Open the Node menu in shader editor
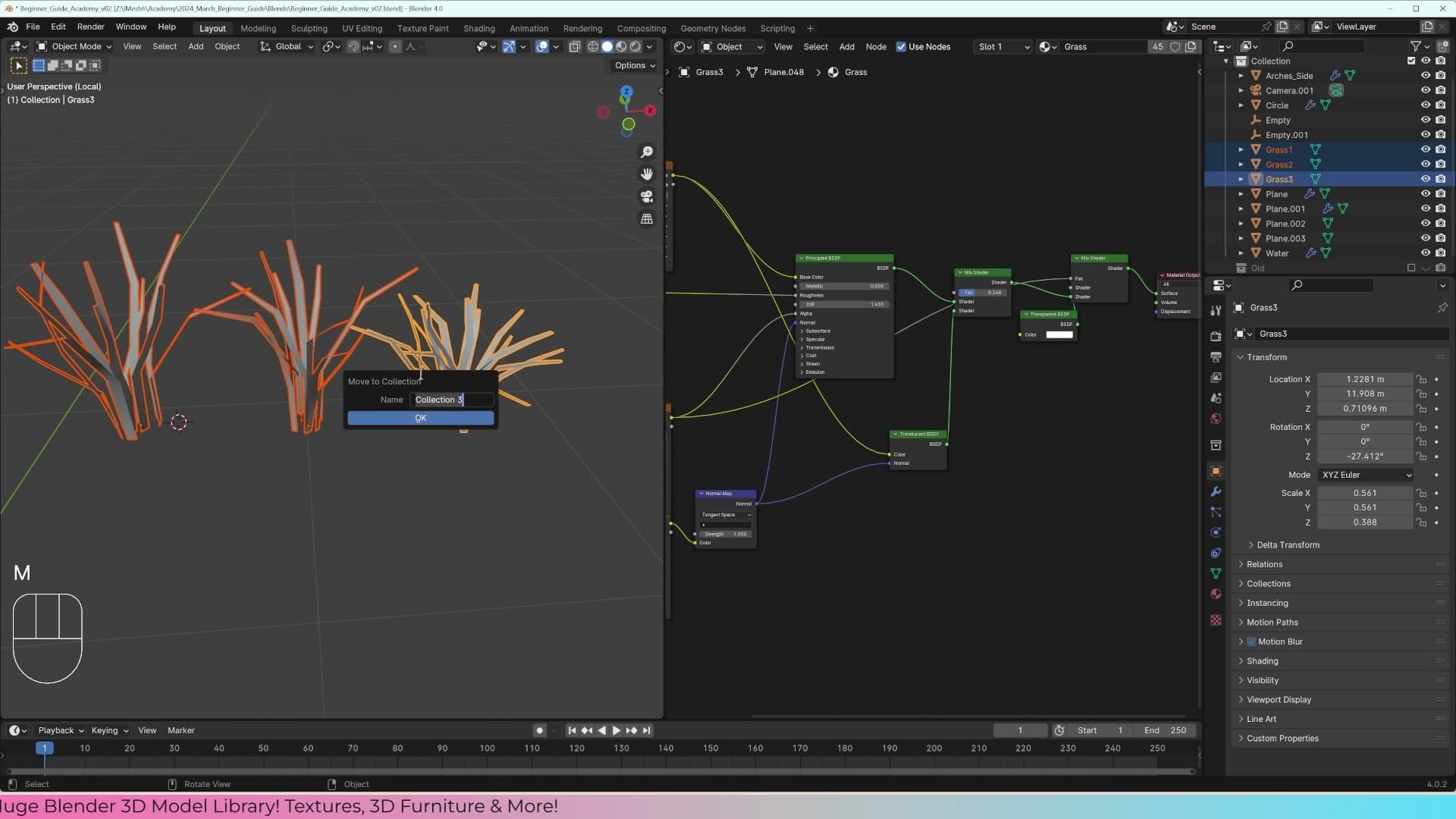The image size is (1456, 819). coord(876,47)
